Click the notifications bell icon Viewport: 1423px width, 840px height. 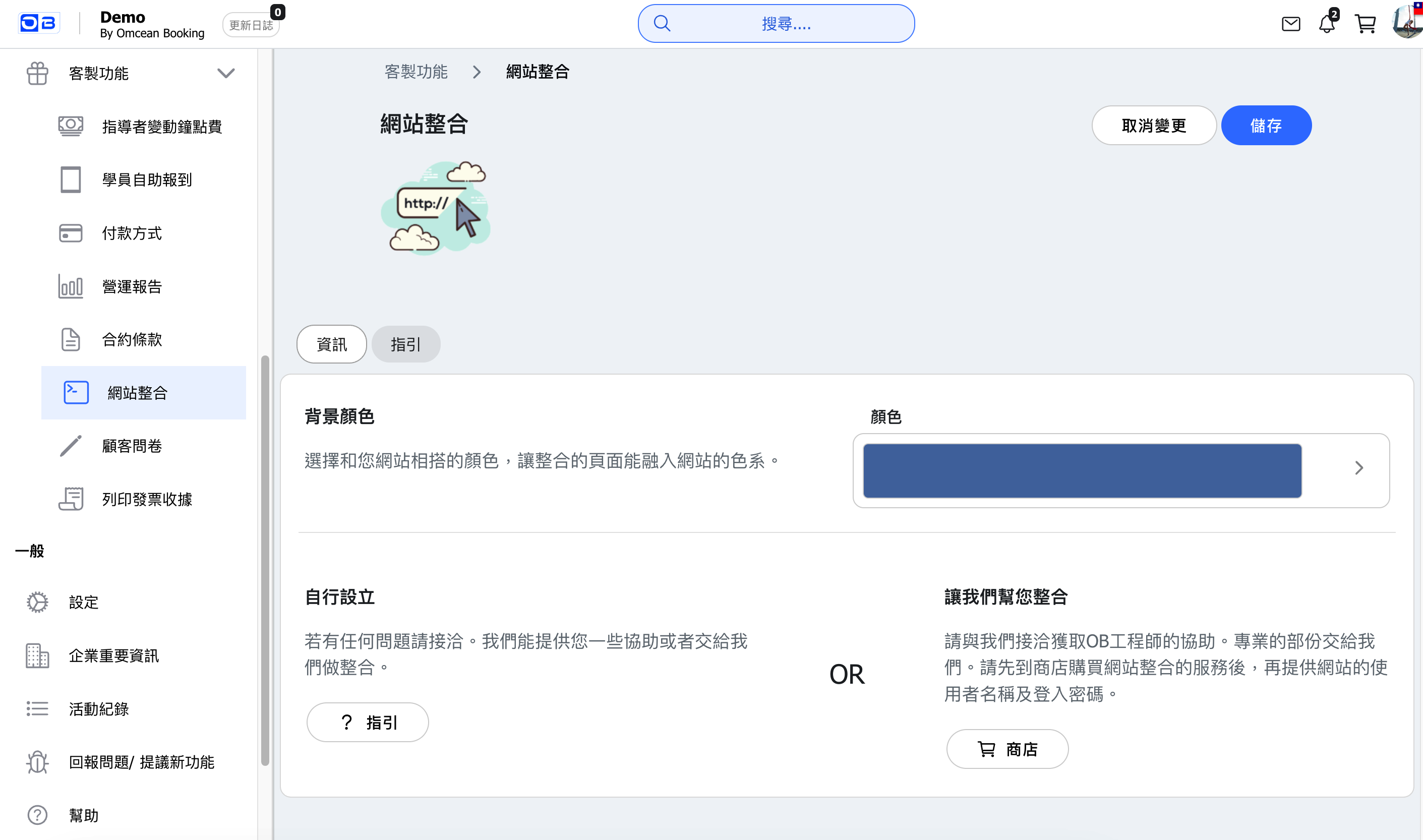click(x=1326, y=24)
